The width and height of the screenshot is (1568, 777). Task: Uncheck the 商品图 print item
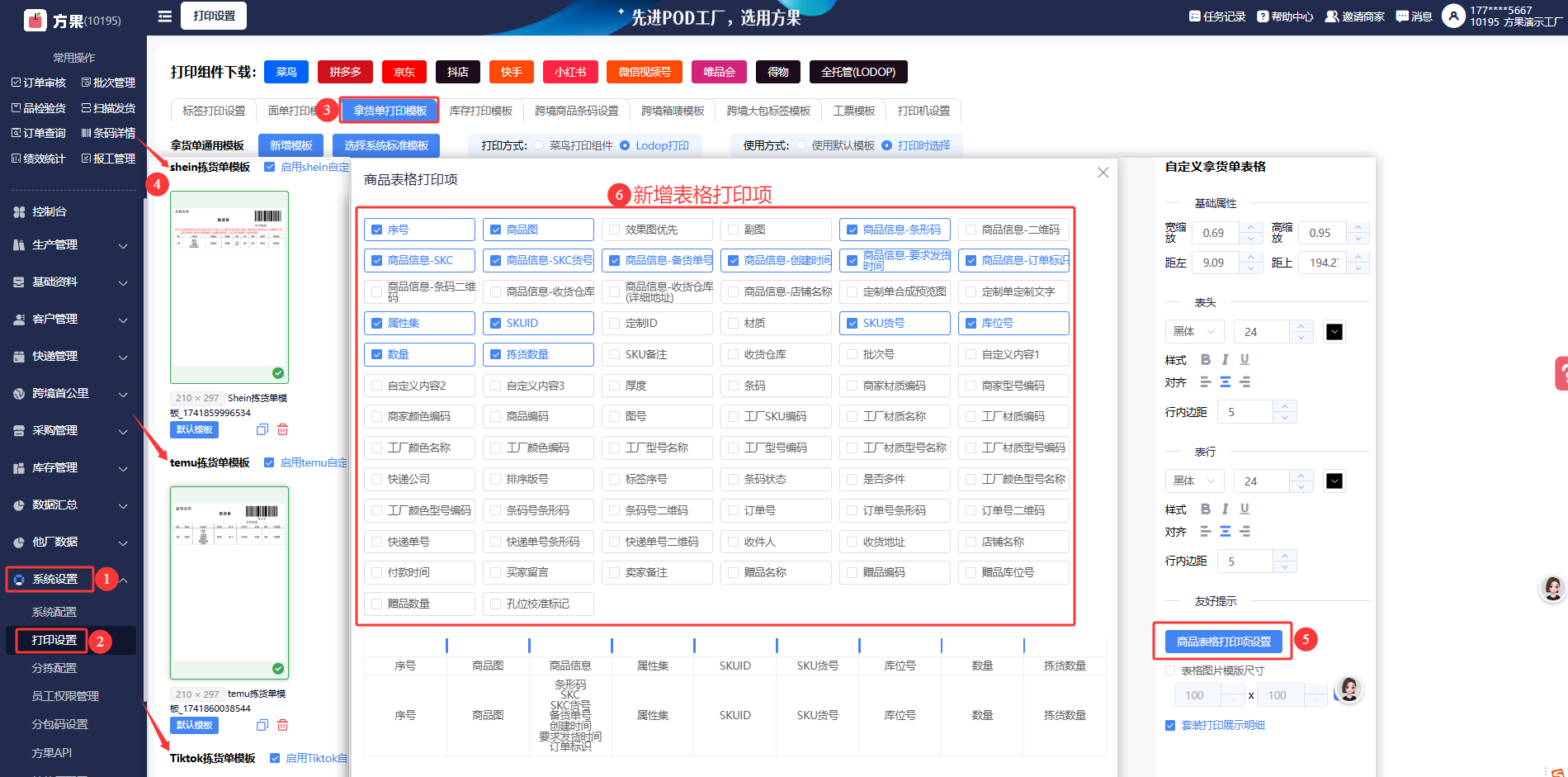click(x=496, y=230)
